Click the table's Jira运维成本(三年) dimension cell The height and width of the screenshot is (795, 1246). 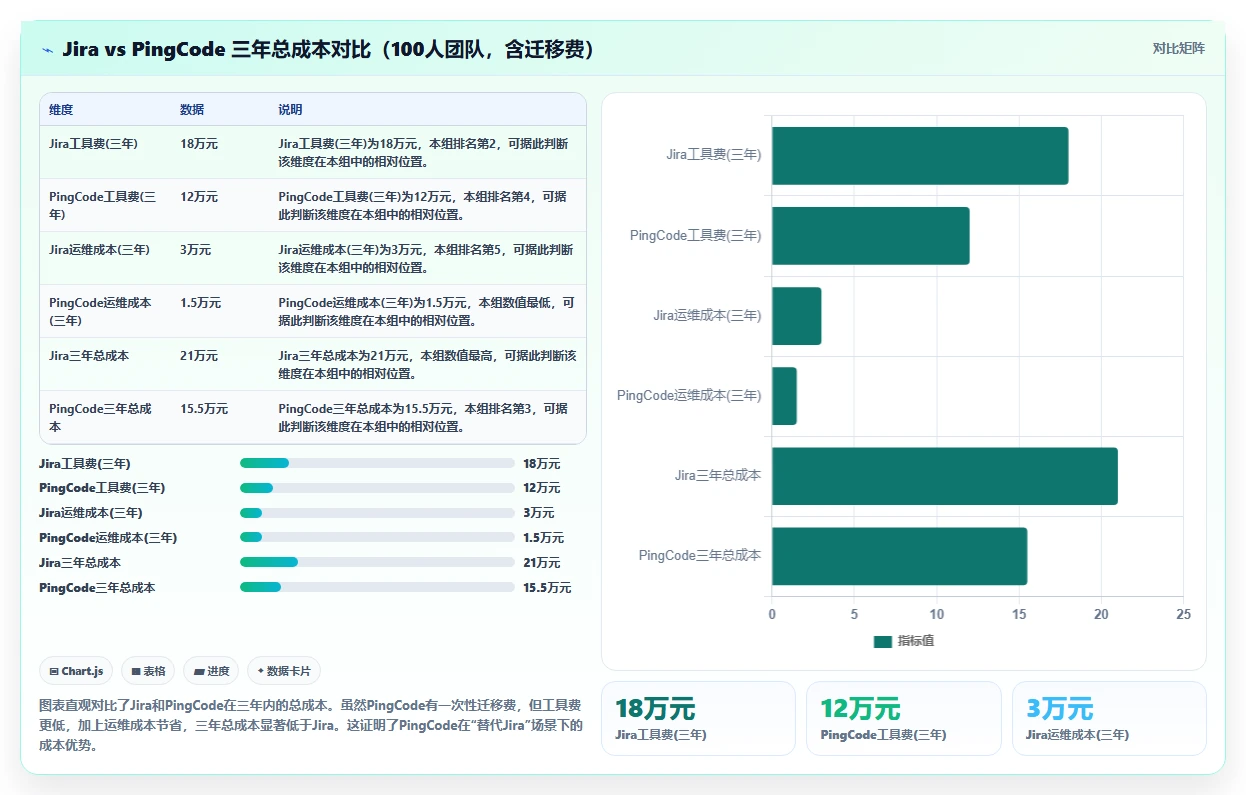[99, 250]
